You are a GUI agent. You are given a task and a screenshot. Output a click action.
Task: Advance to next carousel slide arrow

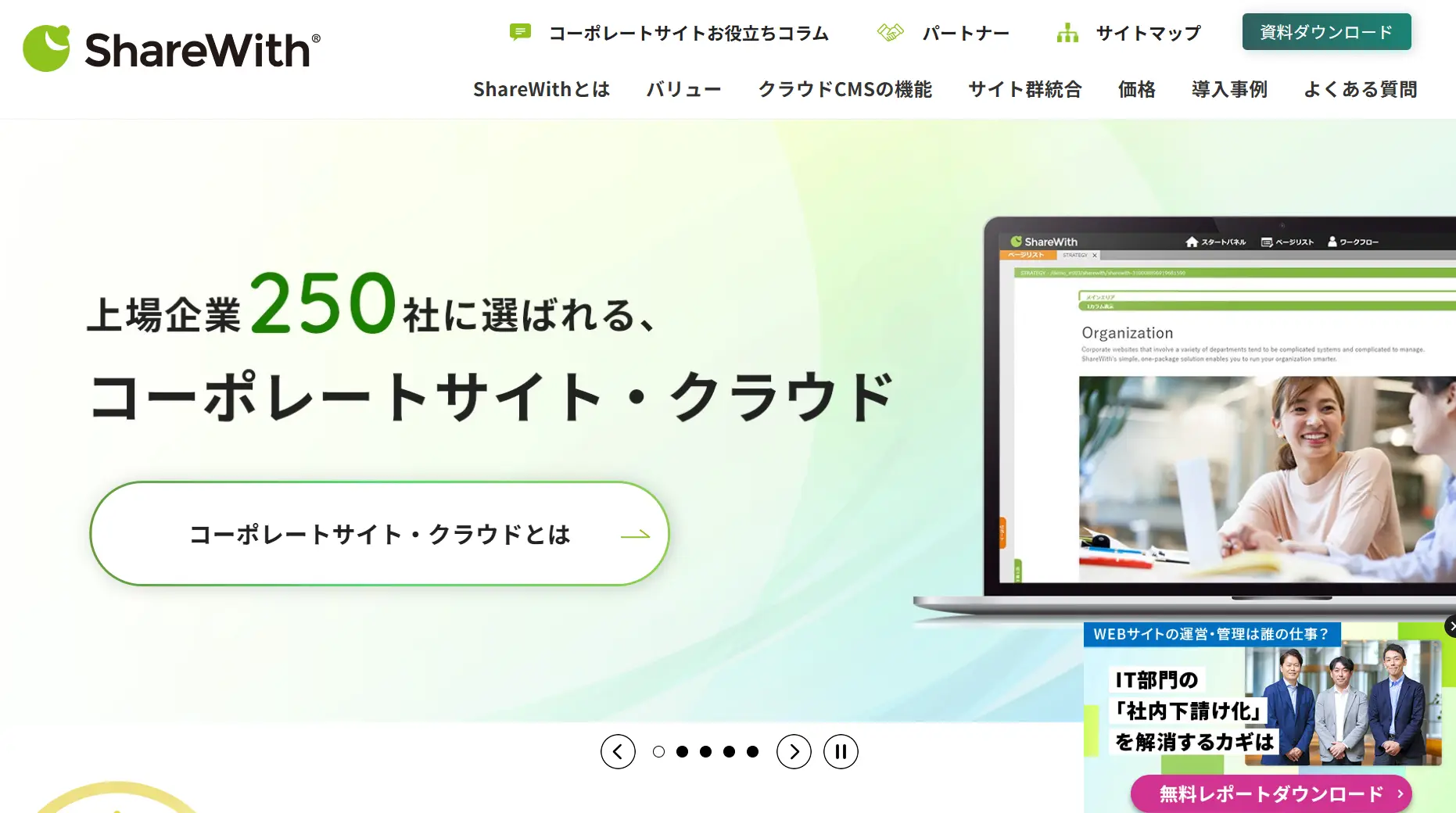pos(794,752)
